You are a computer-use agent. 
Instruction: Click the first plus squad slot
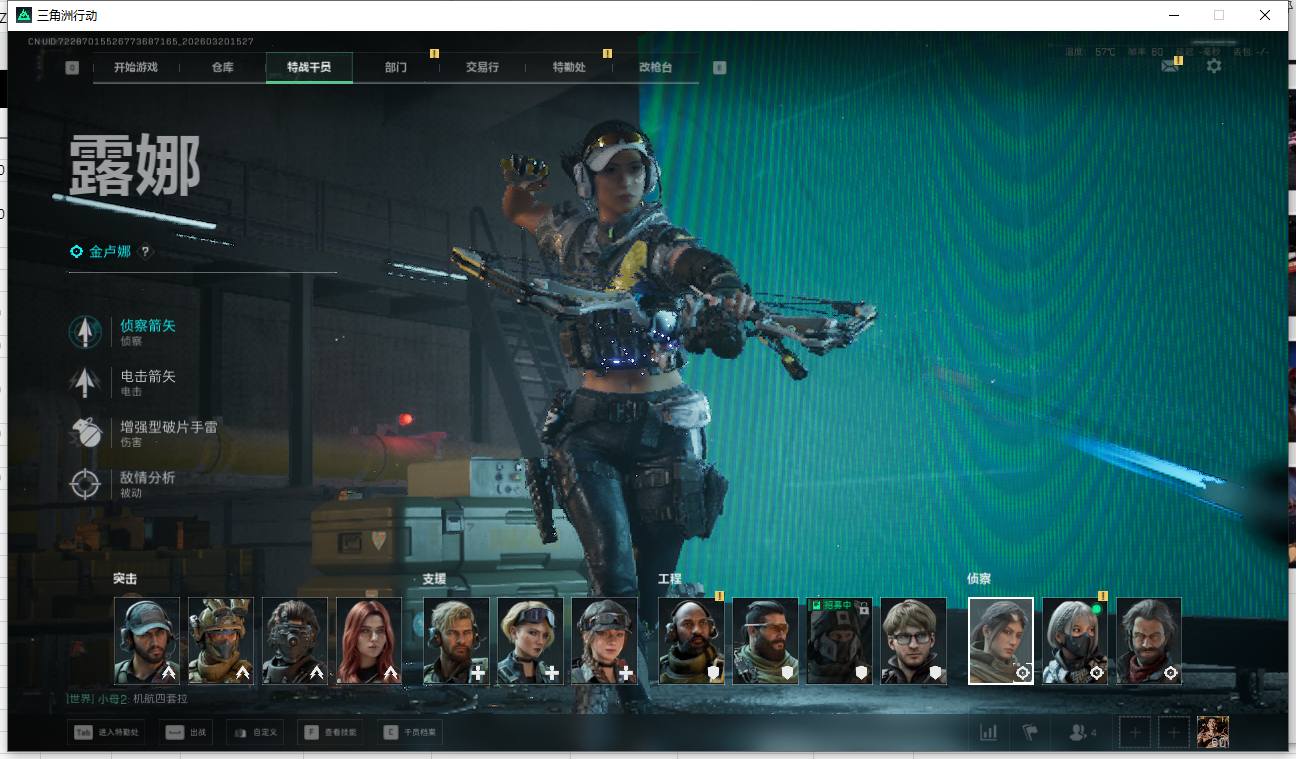[x=1134, y=732]
